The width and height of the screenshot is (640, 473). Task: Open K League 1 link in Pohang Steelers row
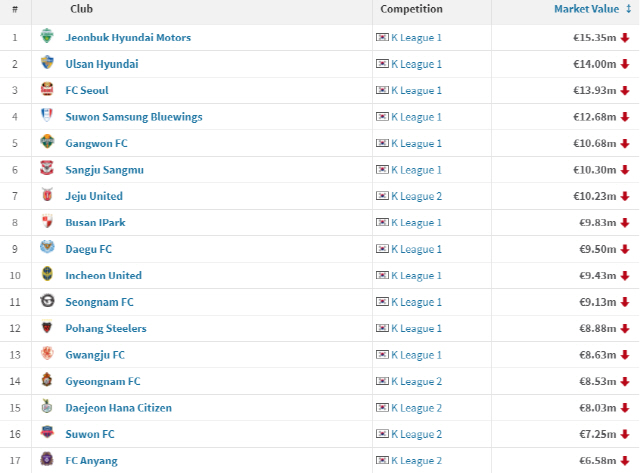click(x=416, y=329)
